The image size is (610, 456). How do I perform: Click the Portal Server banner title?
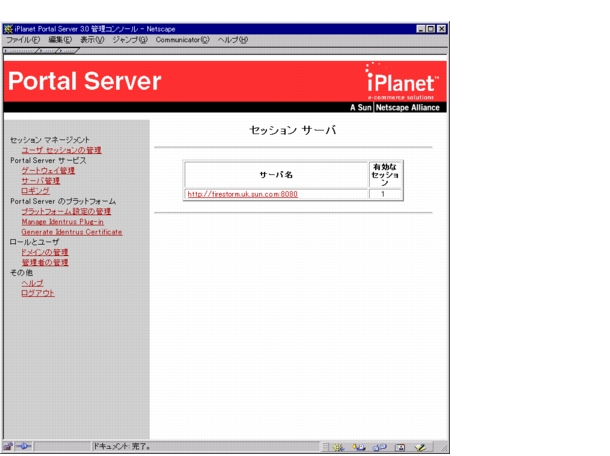point(84,81)
